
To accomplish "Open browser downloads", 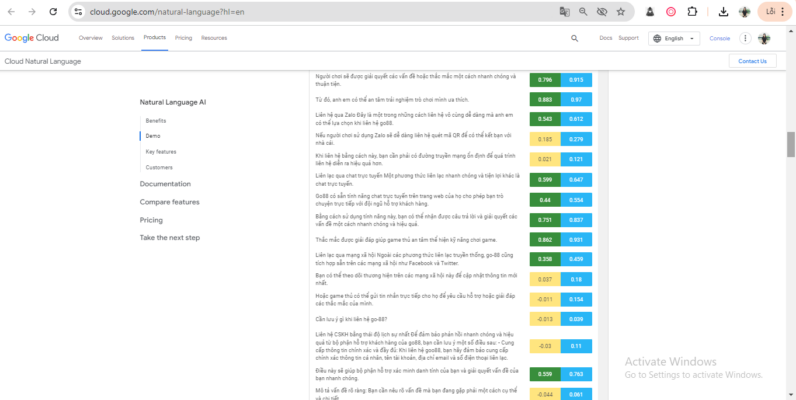I will coord(723,12).
